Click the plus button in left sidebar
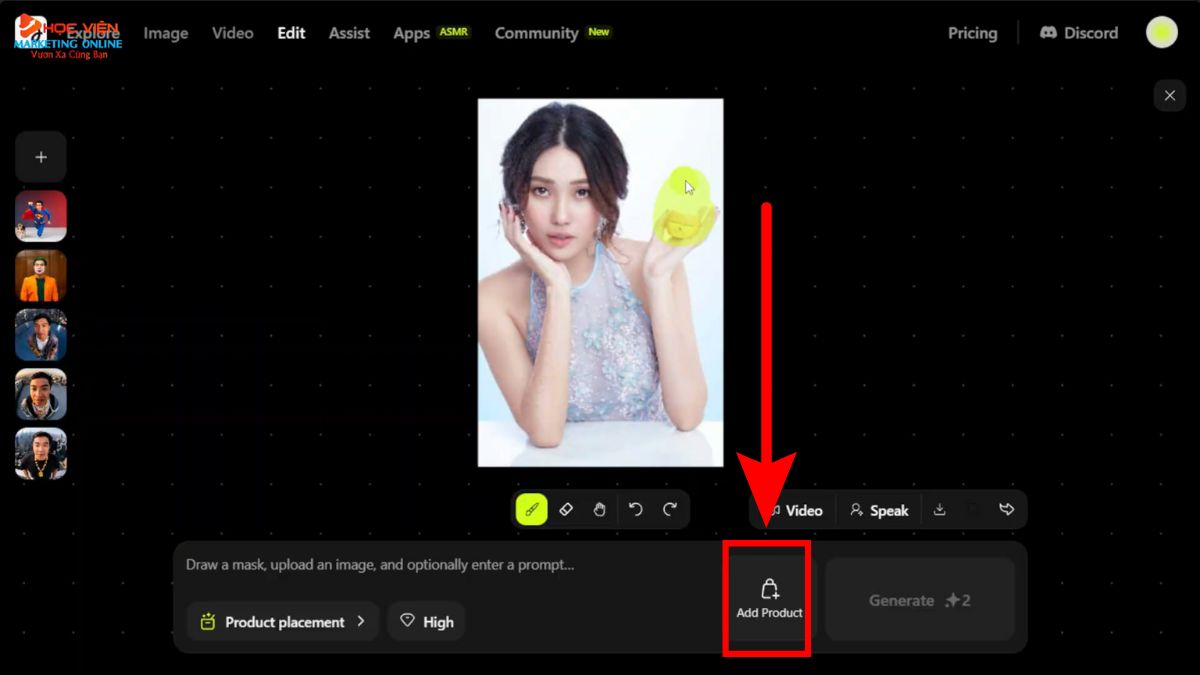 [41, 157]
